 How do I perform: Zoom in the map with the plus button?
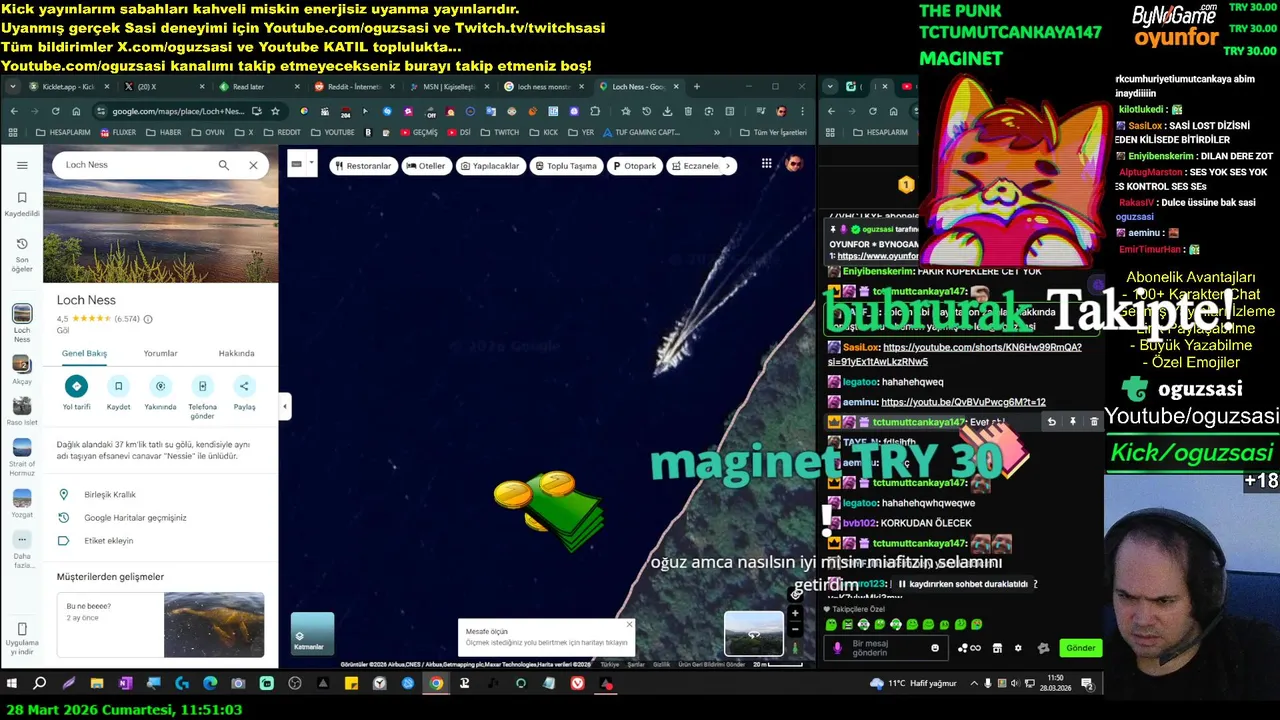coord(795,613)
